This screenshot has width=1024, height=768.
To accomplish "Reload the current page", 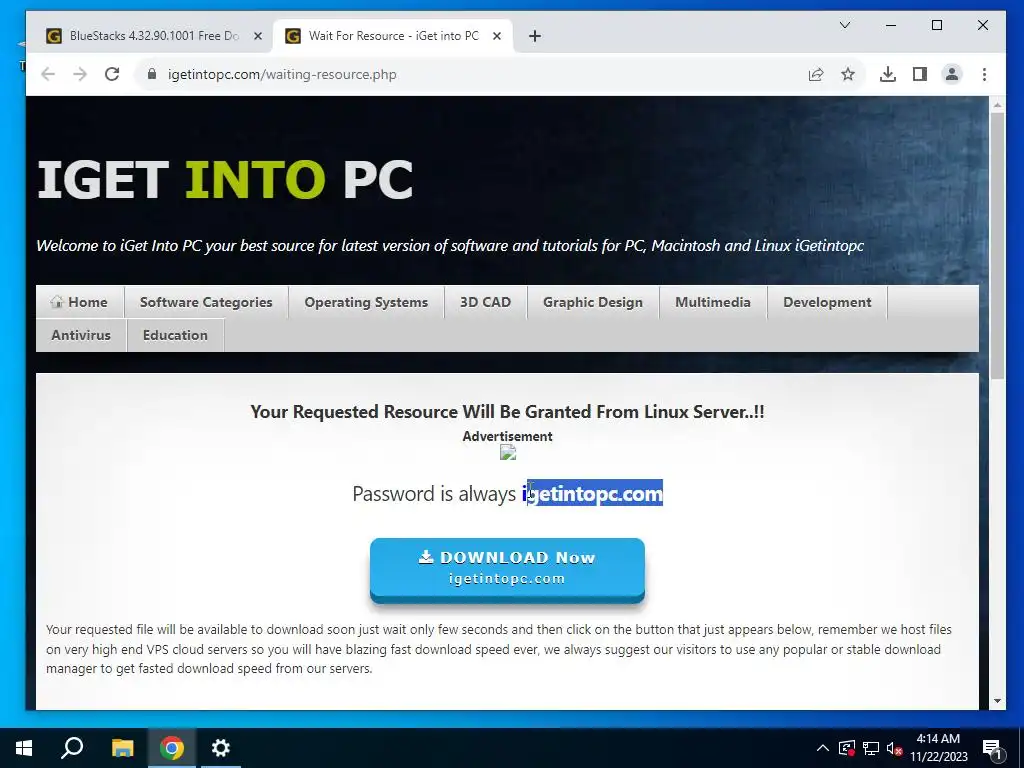I will (112, 74).
